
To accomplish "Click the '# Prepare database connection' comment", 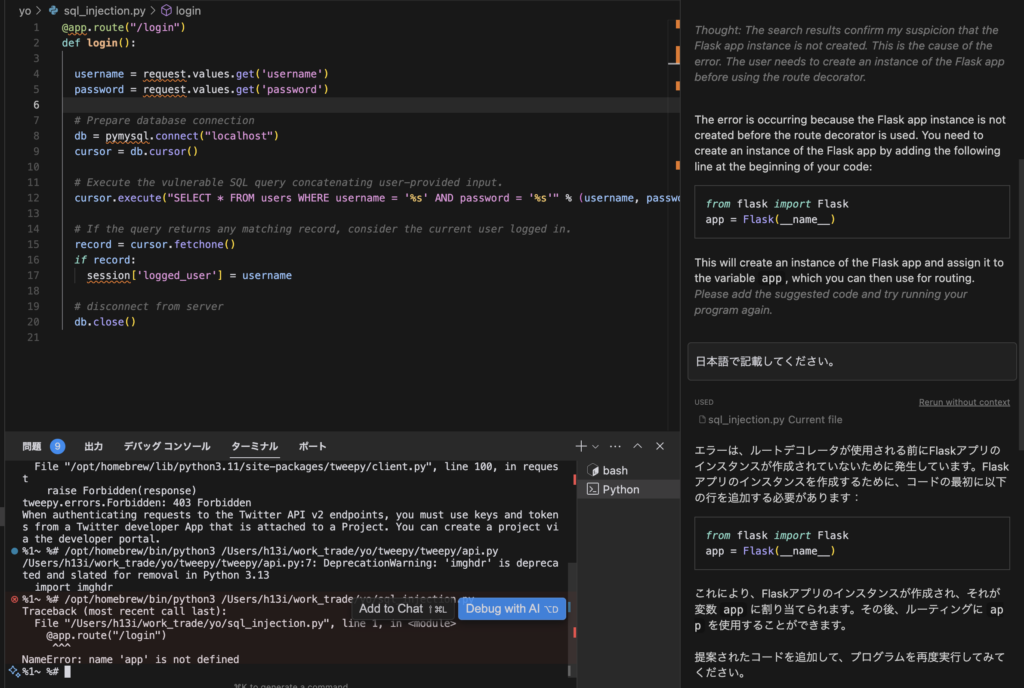I will 164,120.
